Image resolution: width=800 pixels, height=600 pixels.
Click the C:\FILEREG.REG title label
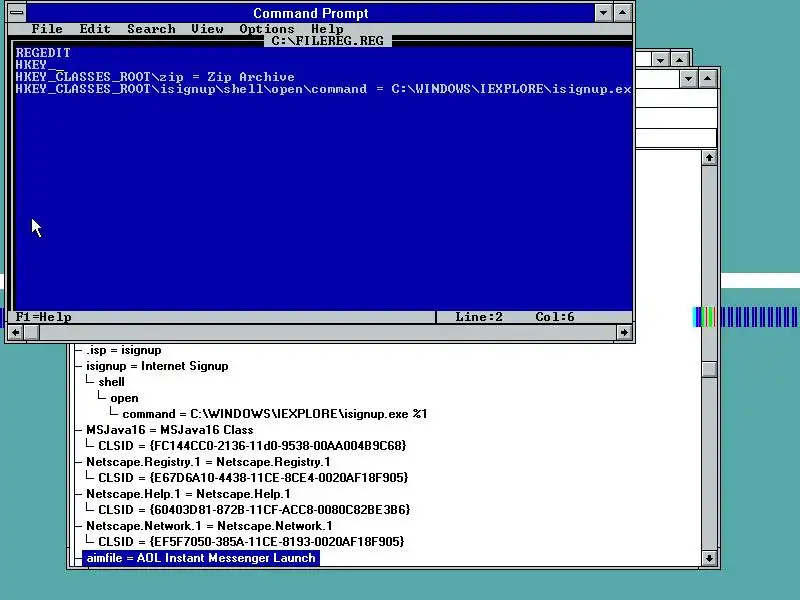(328, 41)
